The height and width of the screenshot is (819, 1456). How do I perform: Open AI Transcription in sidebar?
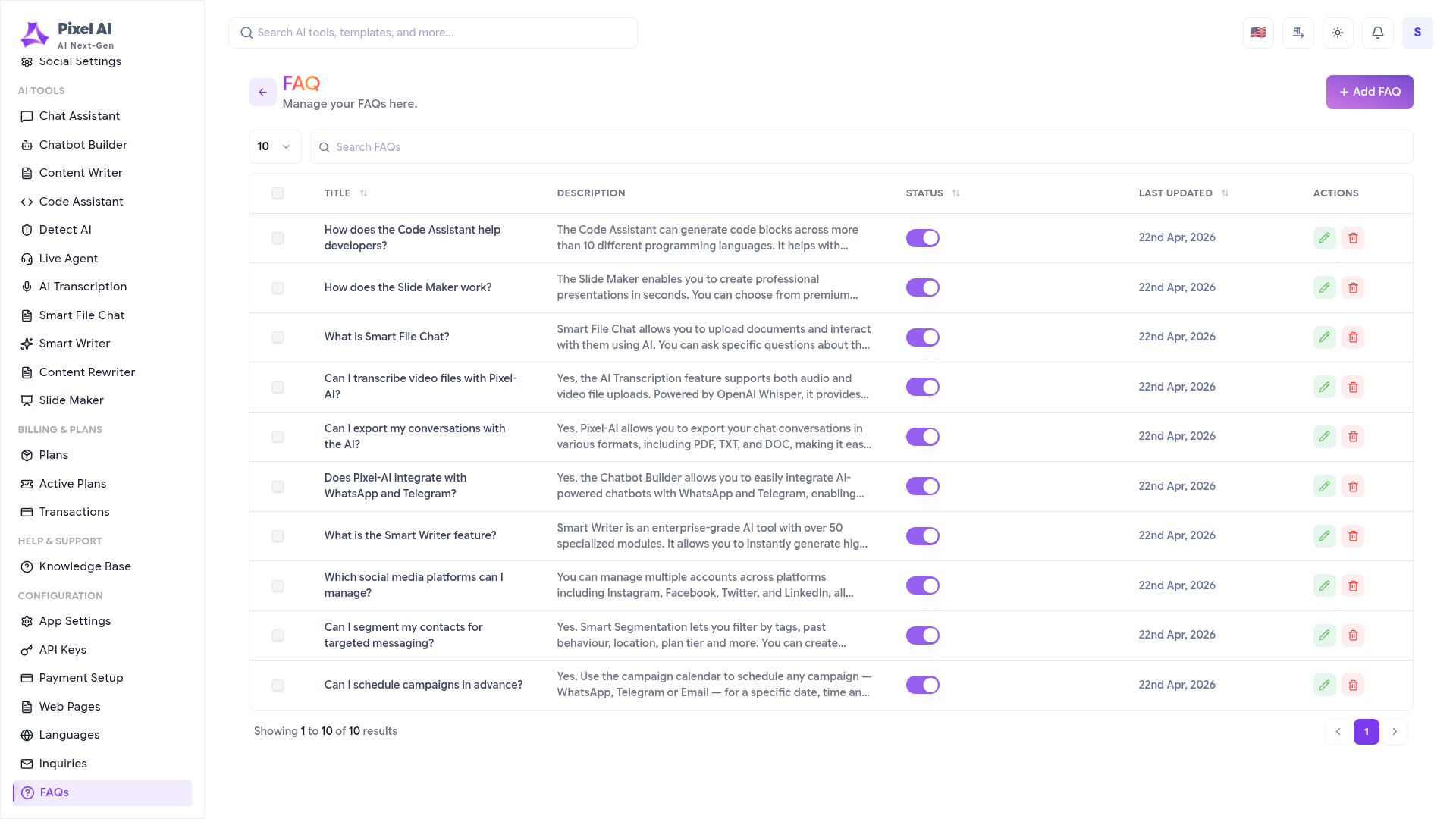[102, 287]
